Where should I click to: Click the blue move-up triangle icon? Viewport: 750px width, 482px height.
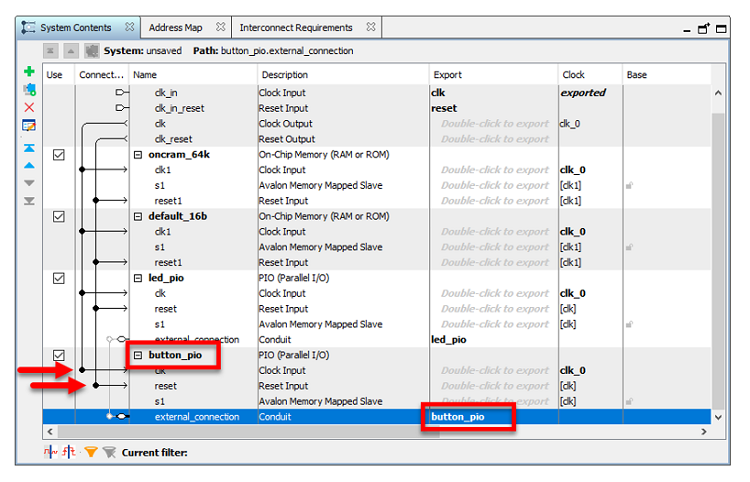coord(29,165)
